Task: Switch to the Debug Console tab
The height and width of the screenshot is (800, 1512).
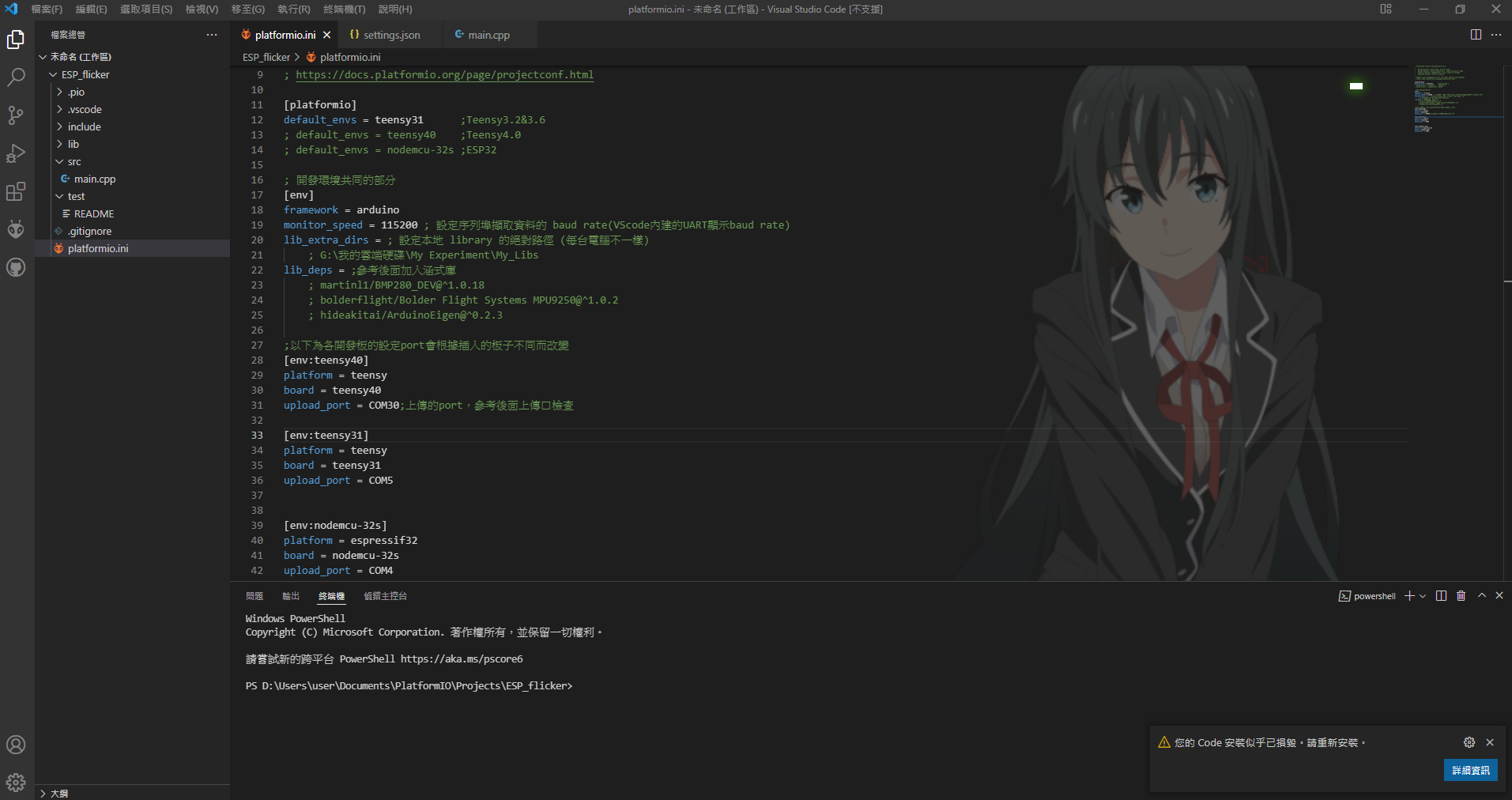Action: (x=385, y=596)
